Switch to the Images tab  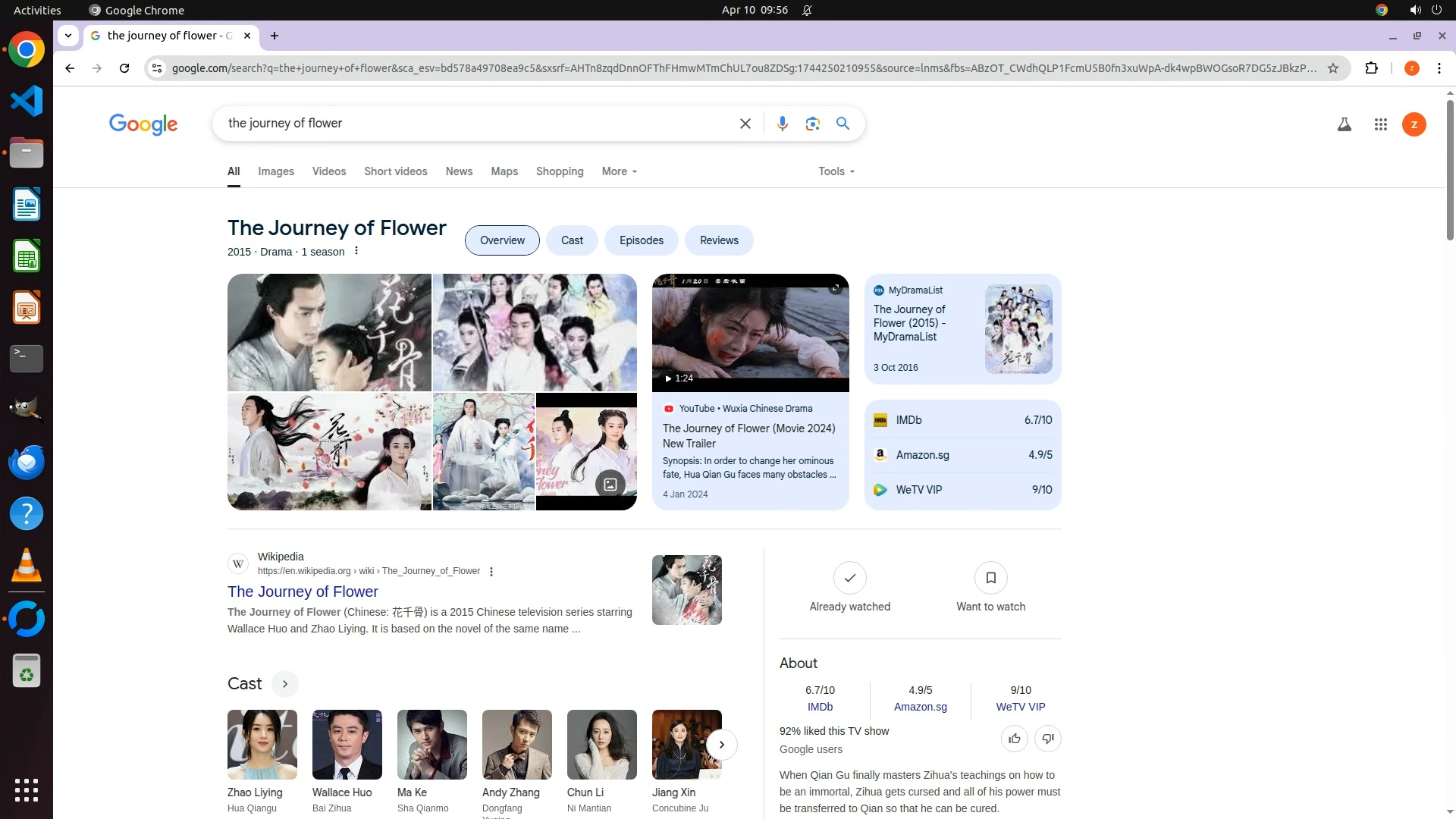pyautogui.click(x=275, y=171)
